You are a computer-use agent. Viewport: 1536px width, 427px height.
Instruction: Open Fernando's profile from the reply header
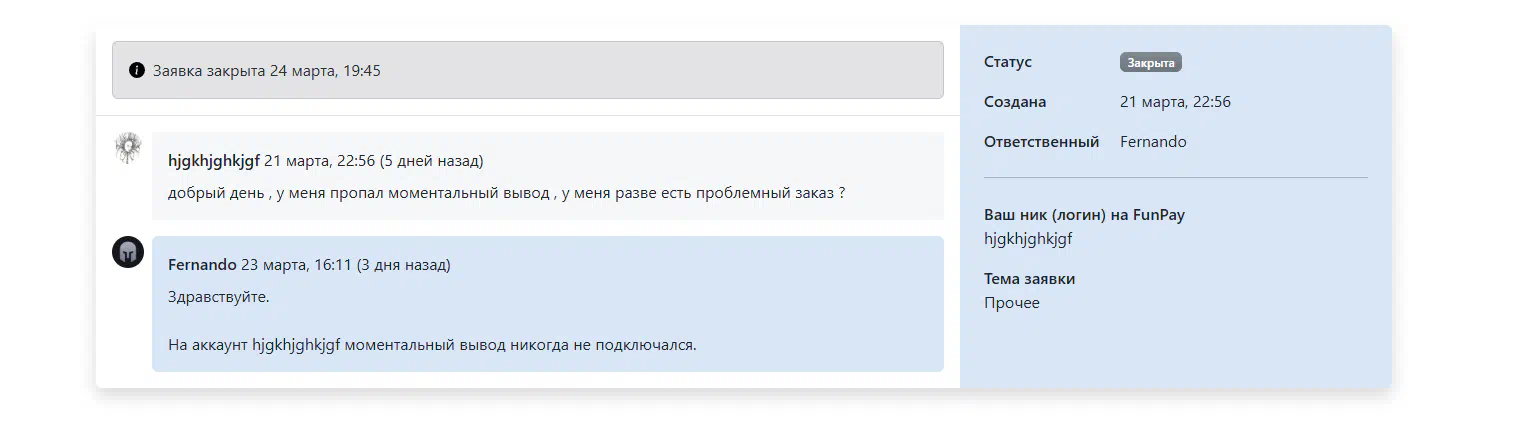tap(202, 265)
